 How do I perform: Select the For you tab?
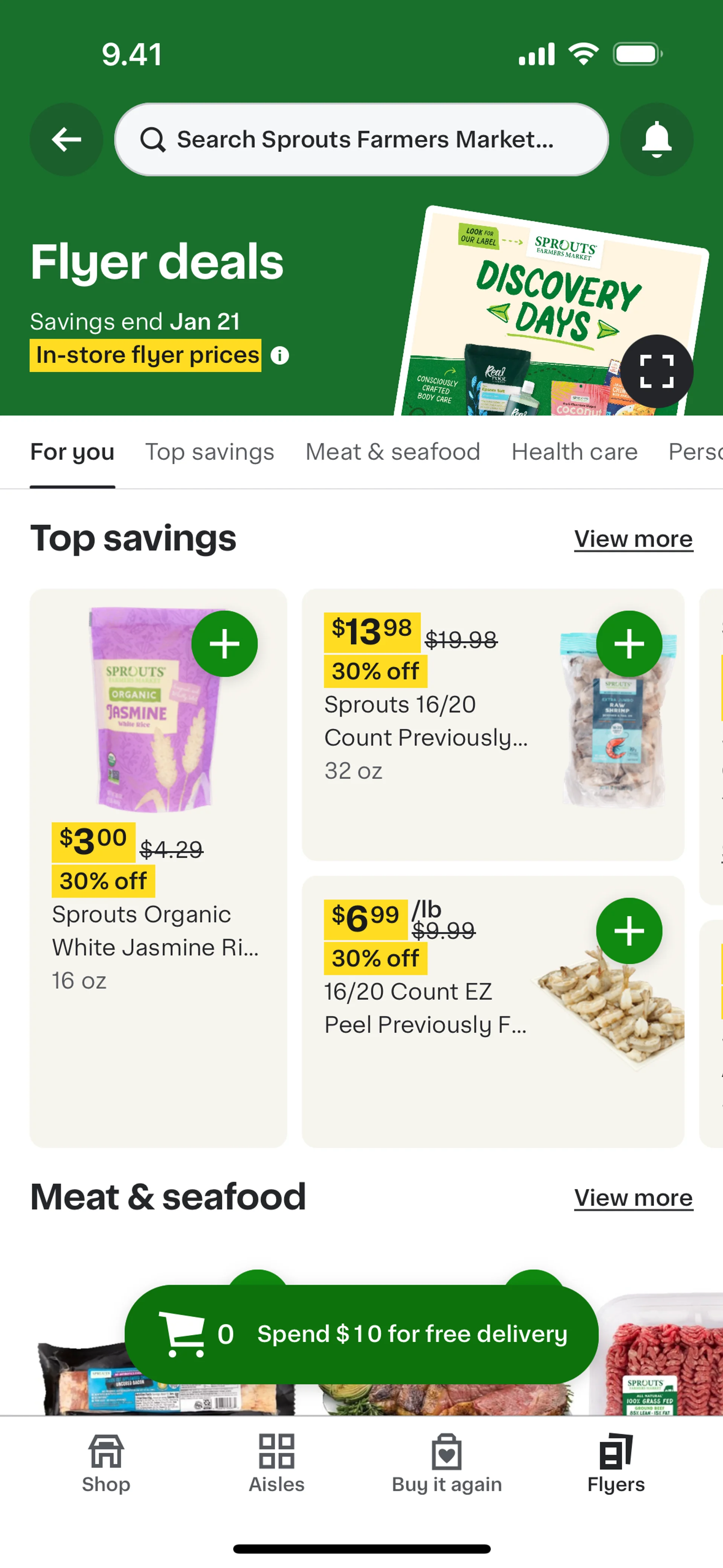[72, 452]
